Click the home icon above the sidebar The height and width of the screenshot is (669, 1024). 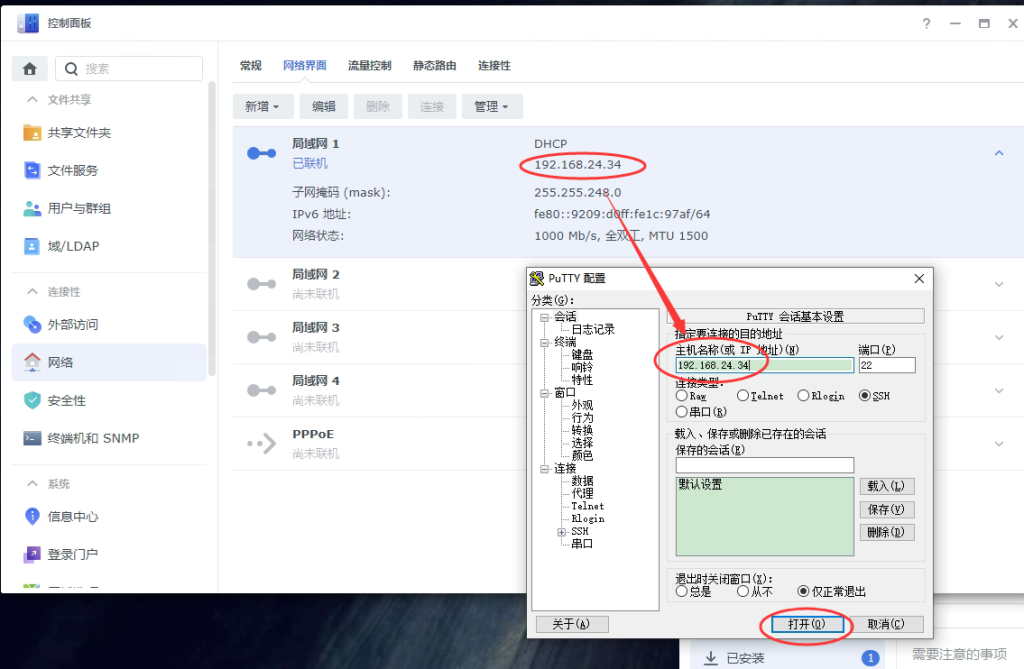click(x=29, y=67)
